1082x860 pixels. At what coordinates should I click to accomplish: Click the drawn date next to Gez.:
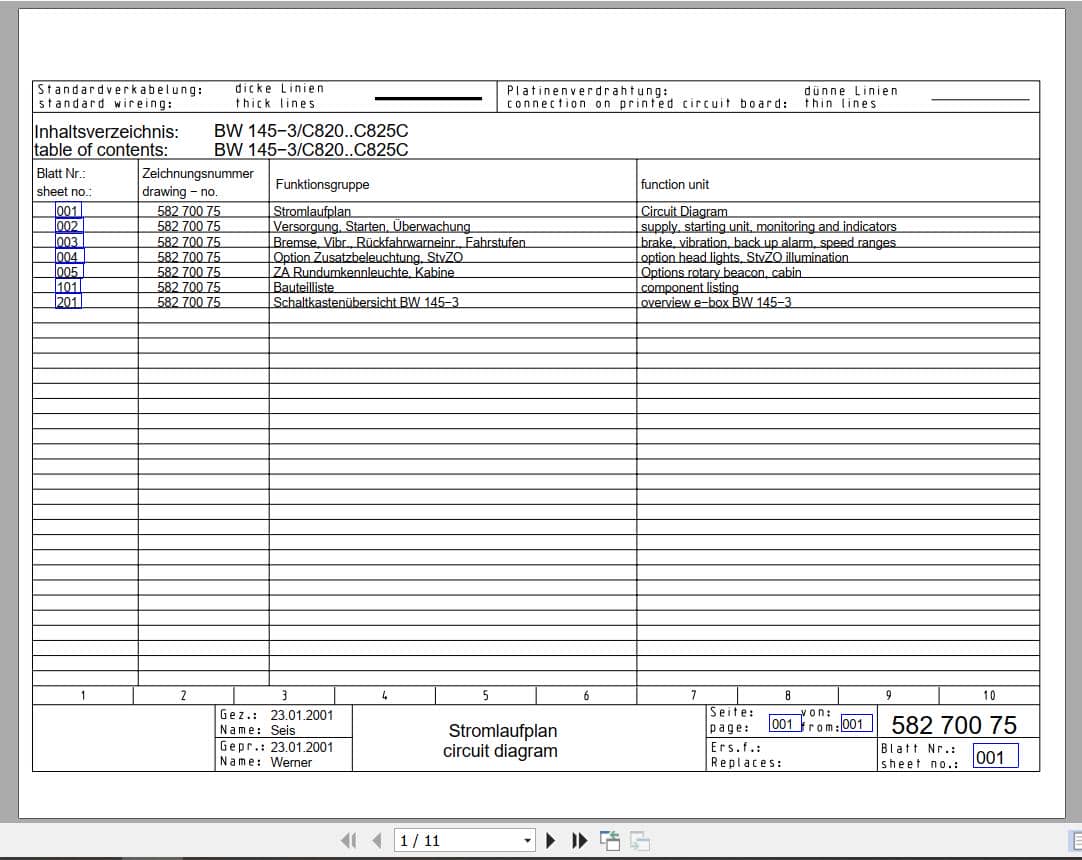(x=302, y=715)
